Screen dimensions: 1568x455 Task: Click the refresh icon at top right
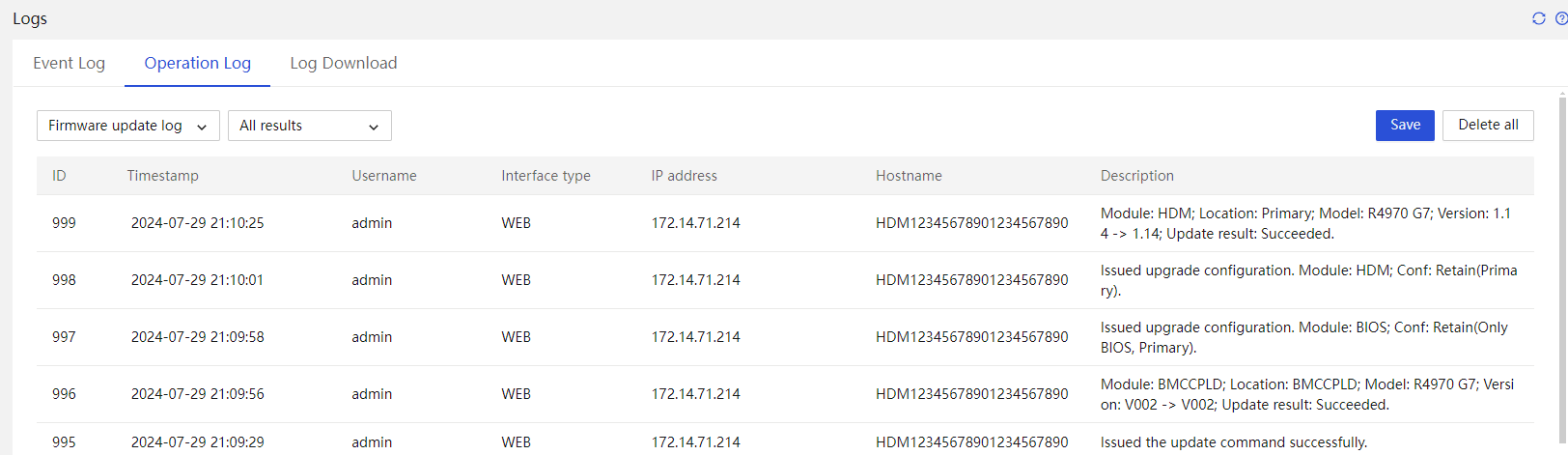click(x=1539, y=18)
